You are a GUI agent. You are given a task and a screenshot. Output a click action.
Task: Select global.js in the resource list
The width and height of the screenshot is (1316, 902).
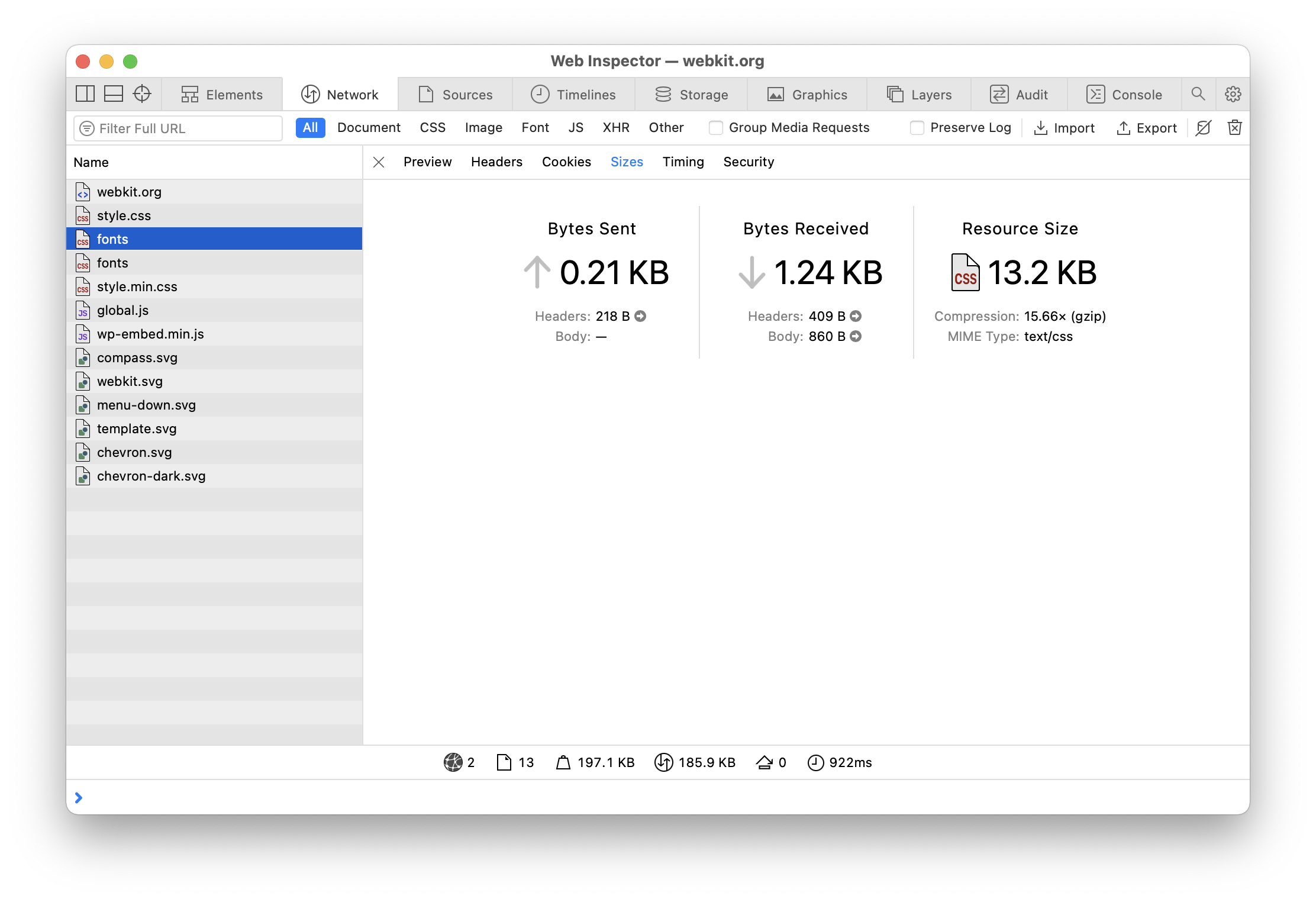(122, 311)
